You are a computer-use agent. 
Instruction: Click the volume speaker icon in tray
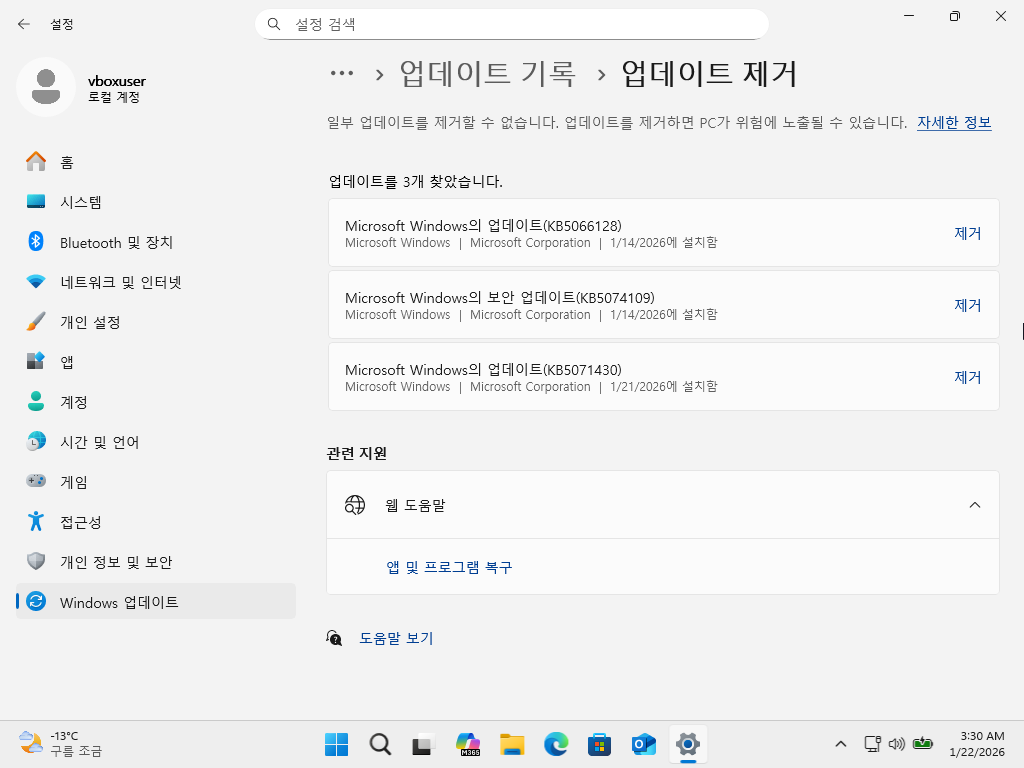(x=897, y=744)
